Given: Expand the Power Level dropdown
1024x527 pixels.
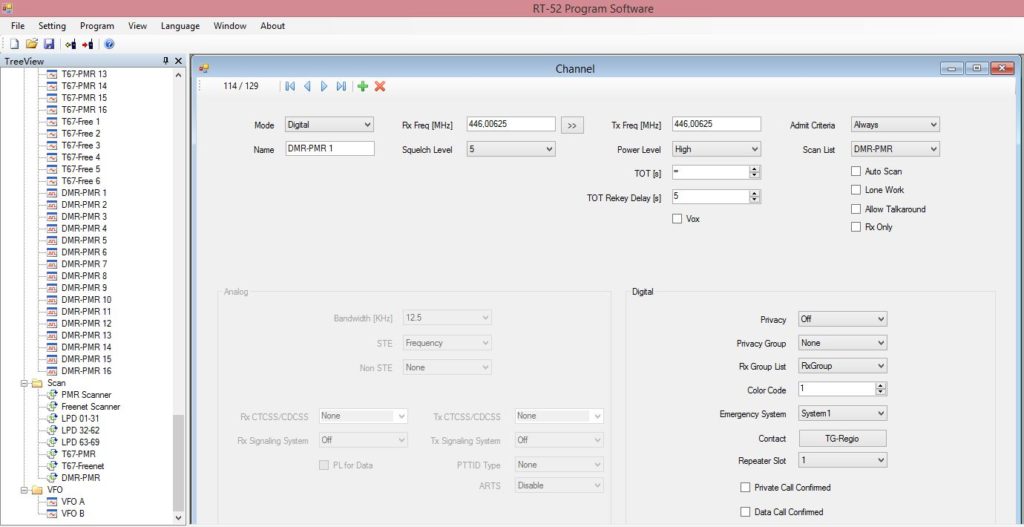Looking at the screenshot, I should (x=716, y=149).
